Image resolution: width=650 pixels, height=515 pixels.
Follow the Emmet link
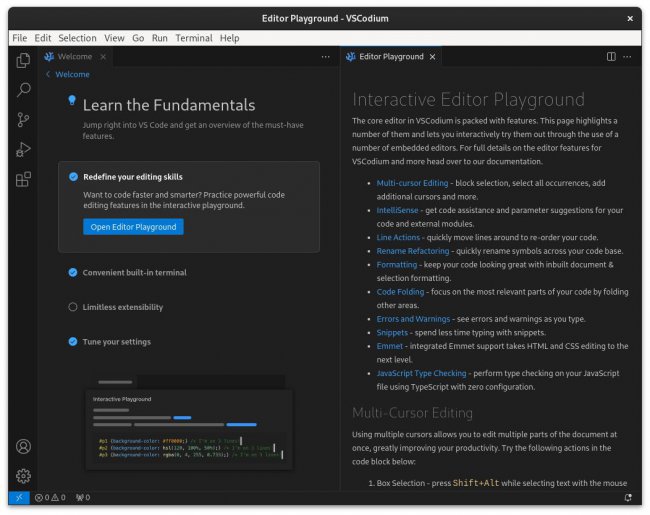click(x=390, y=346)
